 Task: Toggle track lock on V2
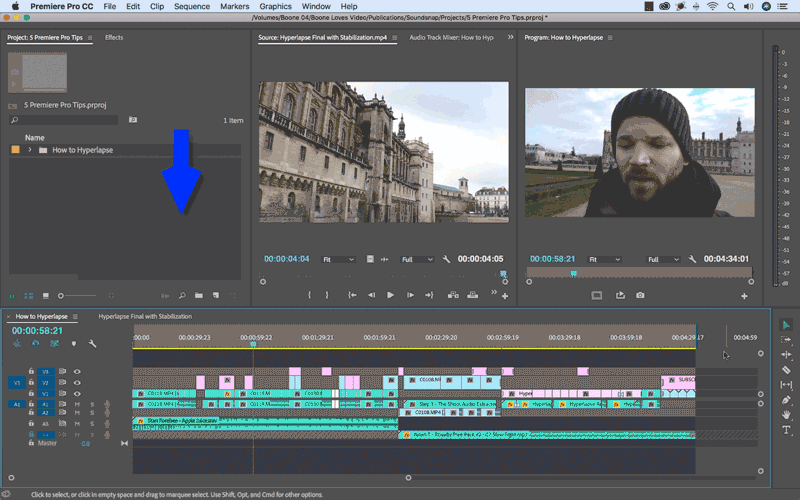pos(31,383)
